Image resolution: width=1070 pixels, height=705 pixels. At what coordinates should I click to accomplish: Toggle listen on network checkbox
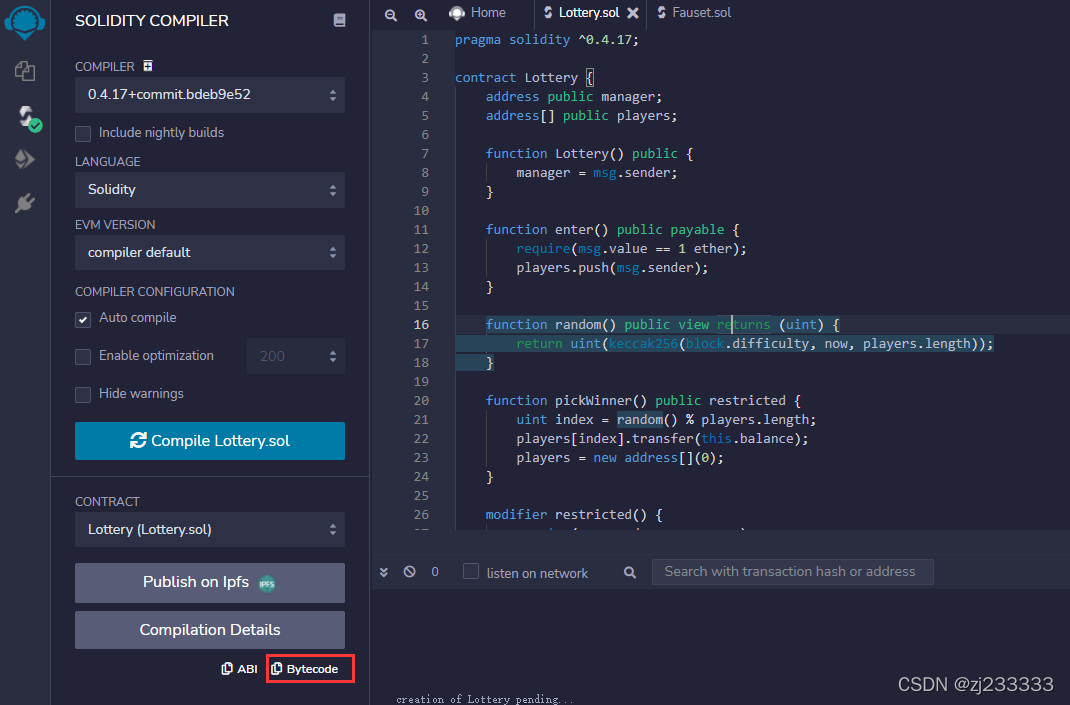coord(471,571)
